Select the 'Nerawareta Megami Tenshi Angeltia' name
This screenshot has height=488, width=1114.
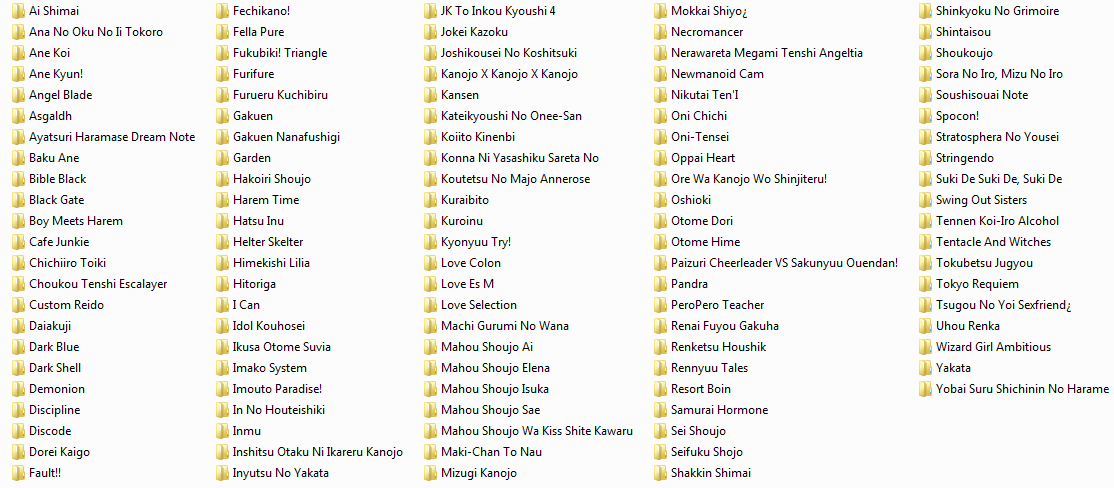[767, 53]
